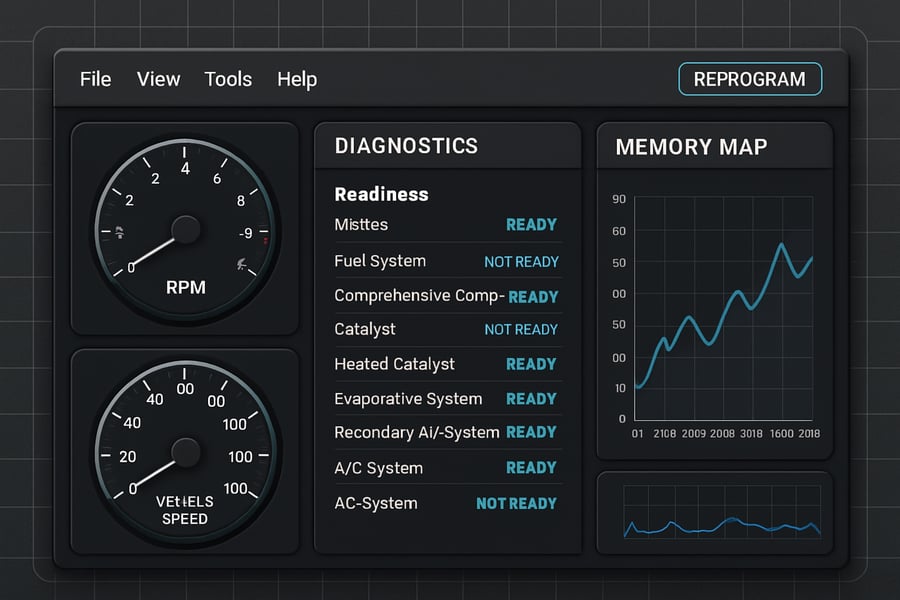Image resolution: width=900 pixels, height=600 pixels.
Task: Open the Tools menu
Action: 227,79
